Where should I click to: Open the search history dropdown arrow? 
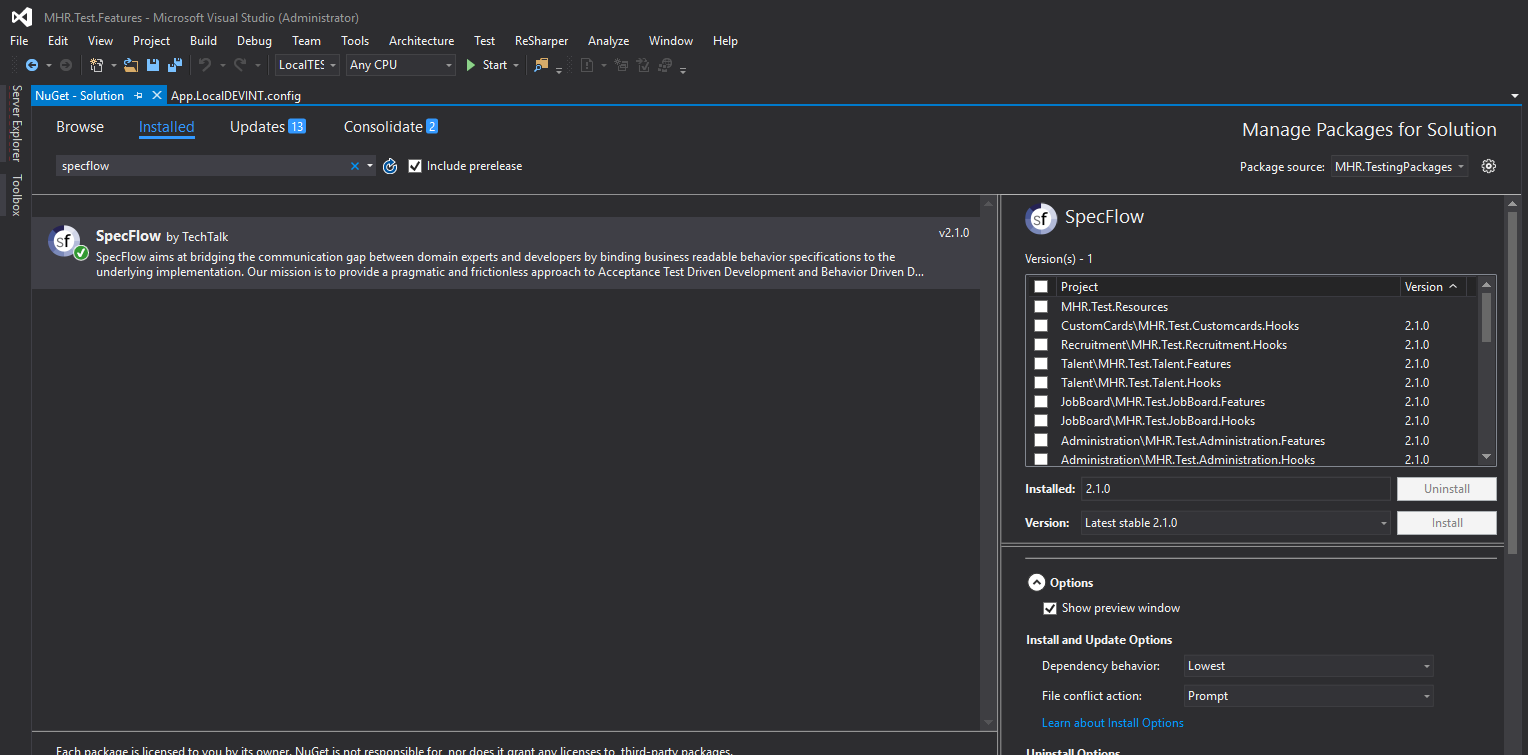(x=370, y=166)
